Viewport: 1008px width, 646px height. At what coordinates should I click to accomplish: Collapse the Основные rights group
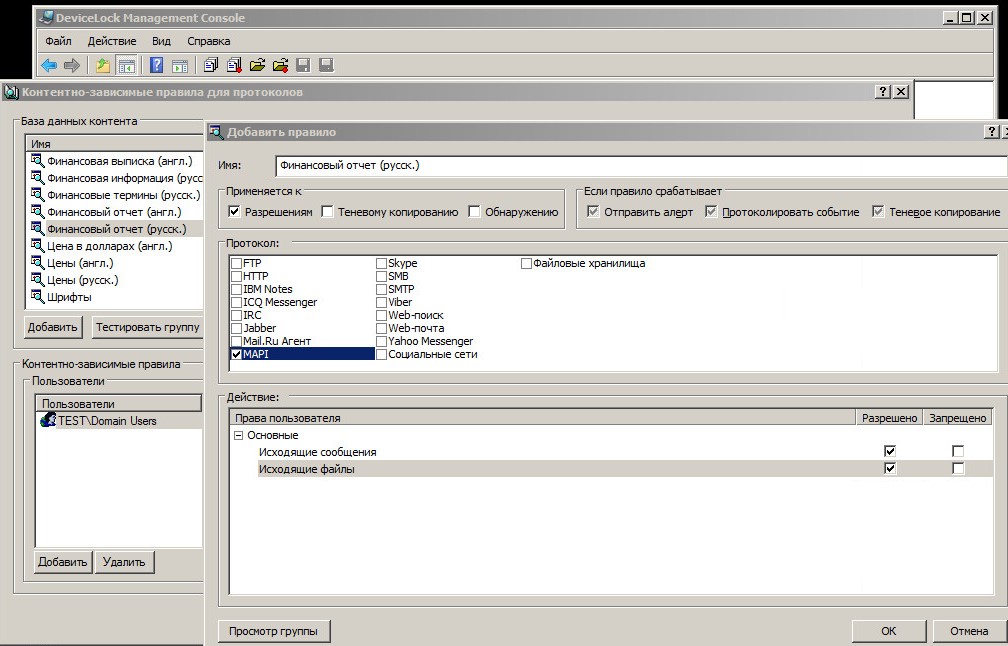point(238,436)
